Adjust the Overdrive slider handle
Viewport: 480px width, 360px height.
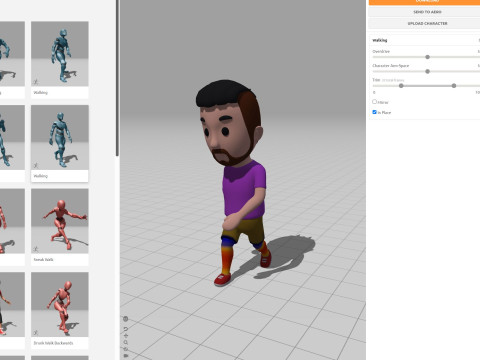click(427, 57)
